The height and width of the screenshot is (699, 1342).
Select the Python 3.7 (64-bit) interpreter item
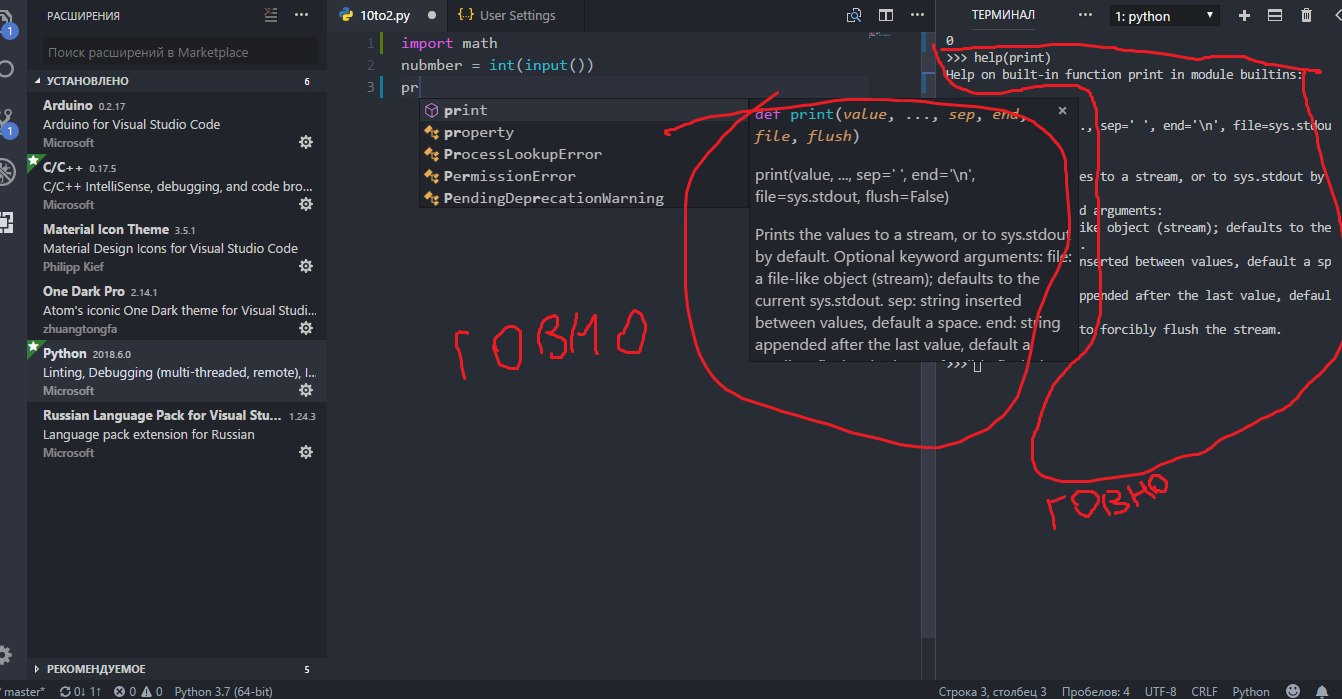click(x=224, y=691)
